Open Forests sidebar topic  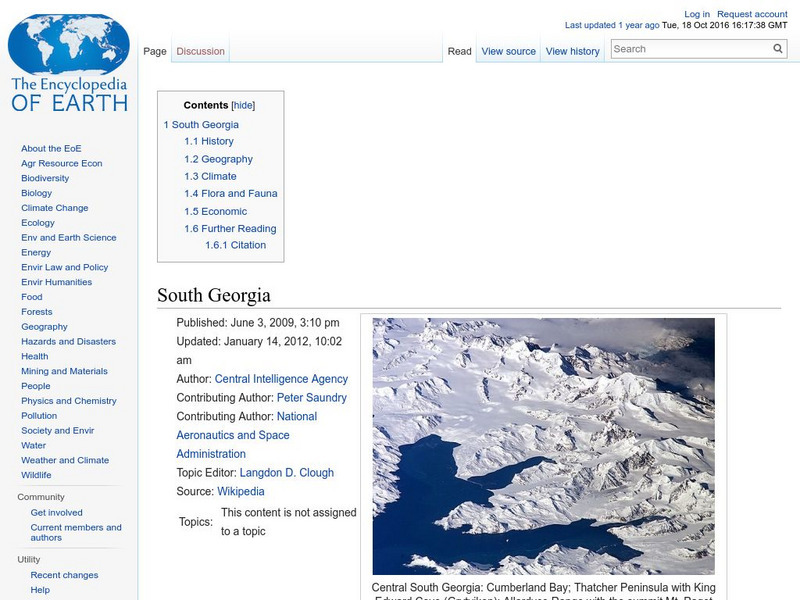coord(37,312)
